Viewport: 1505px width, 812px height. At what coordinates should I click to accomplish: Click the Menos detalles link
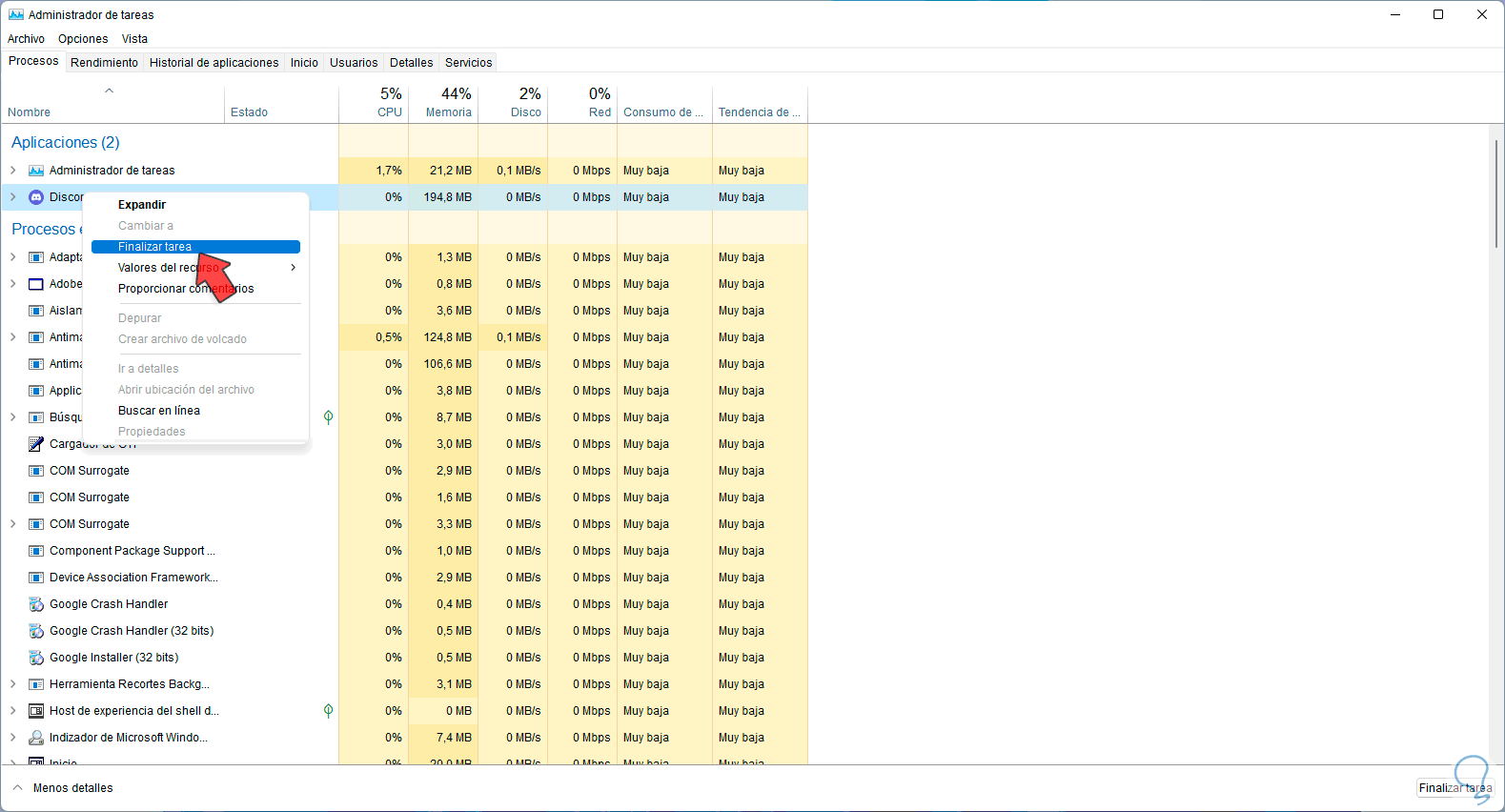tap(73, 788)
